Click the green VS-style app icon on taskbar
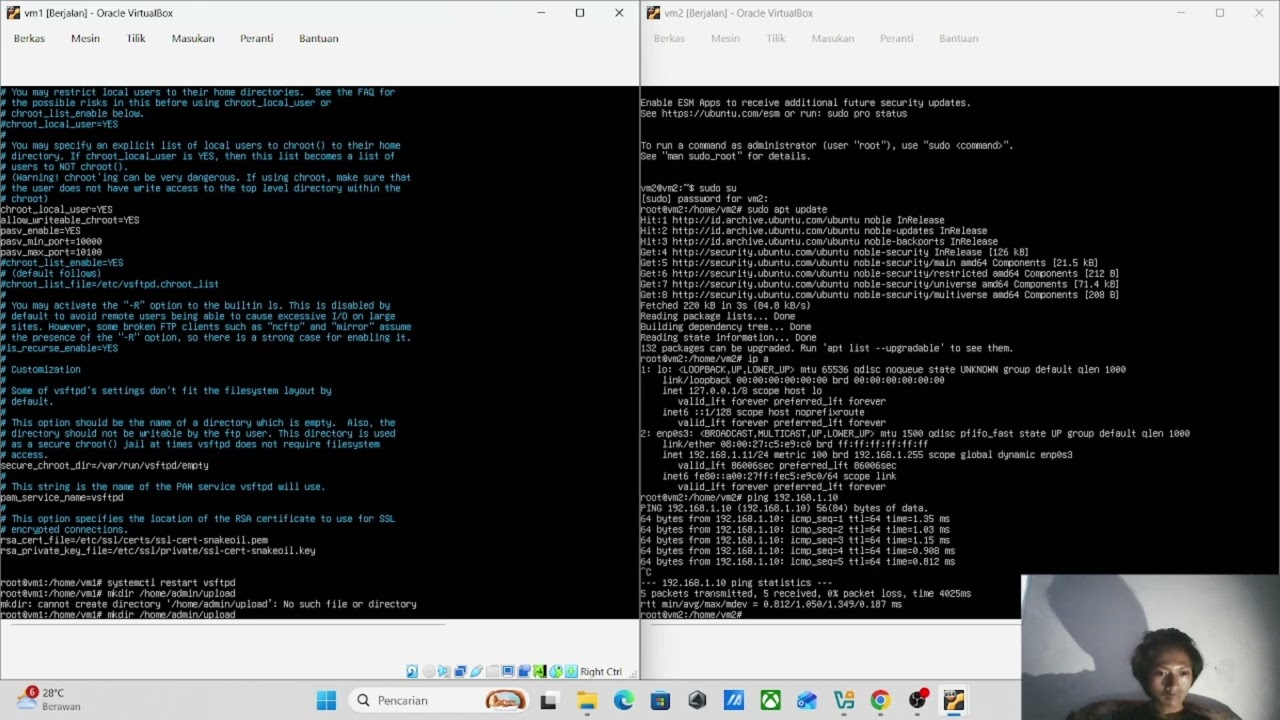 coord(844,701)
